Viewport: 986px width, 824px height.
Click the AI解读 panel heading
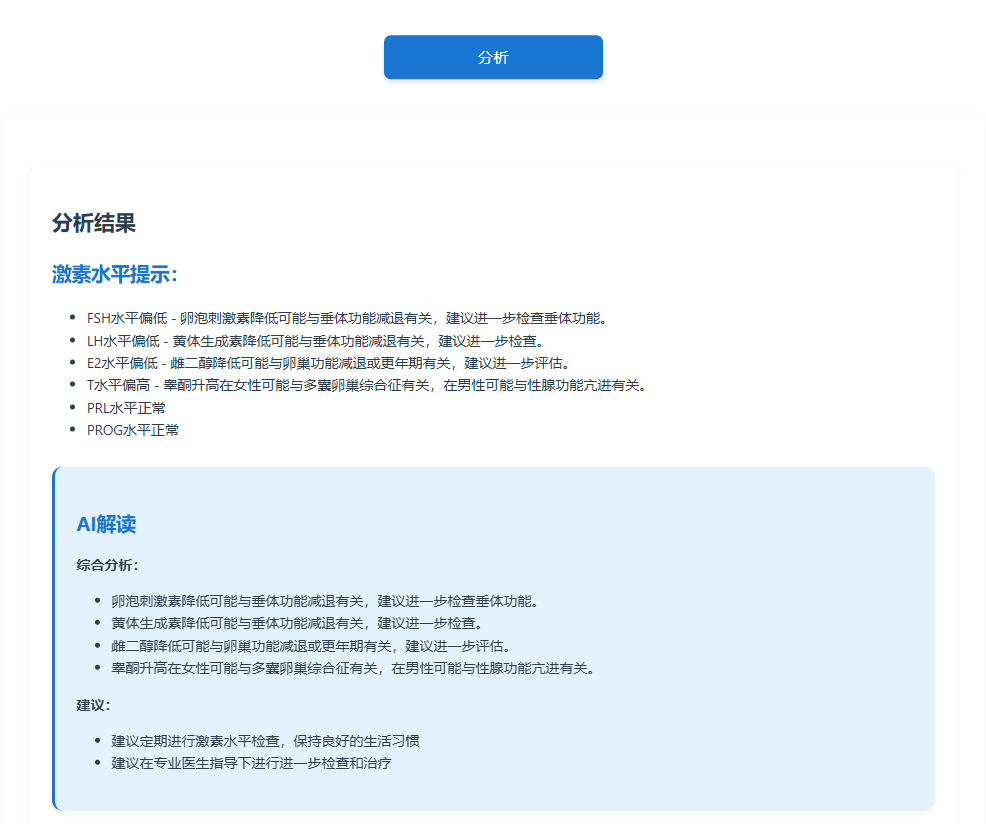(106, 524)
